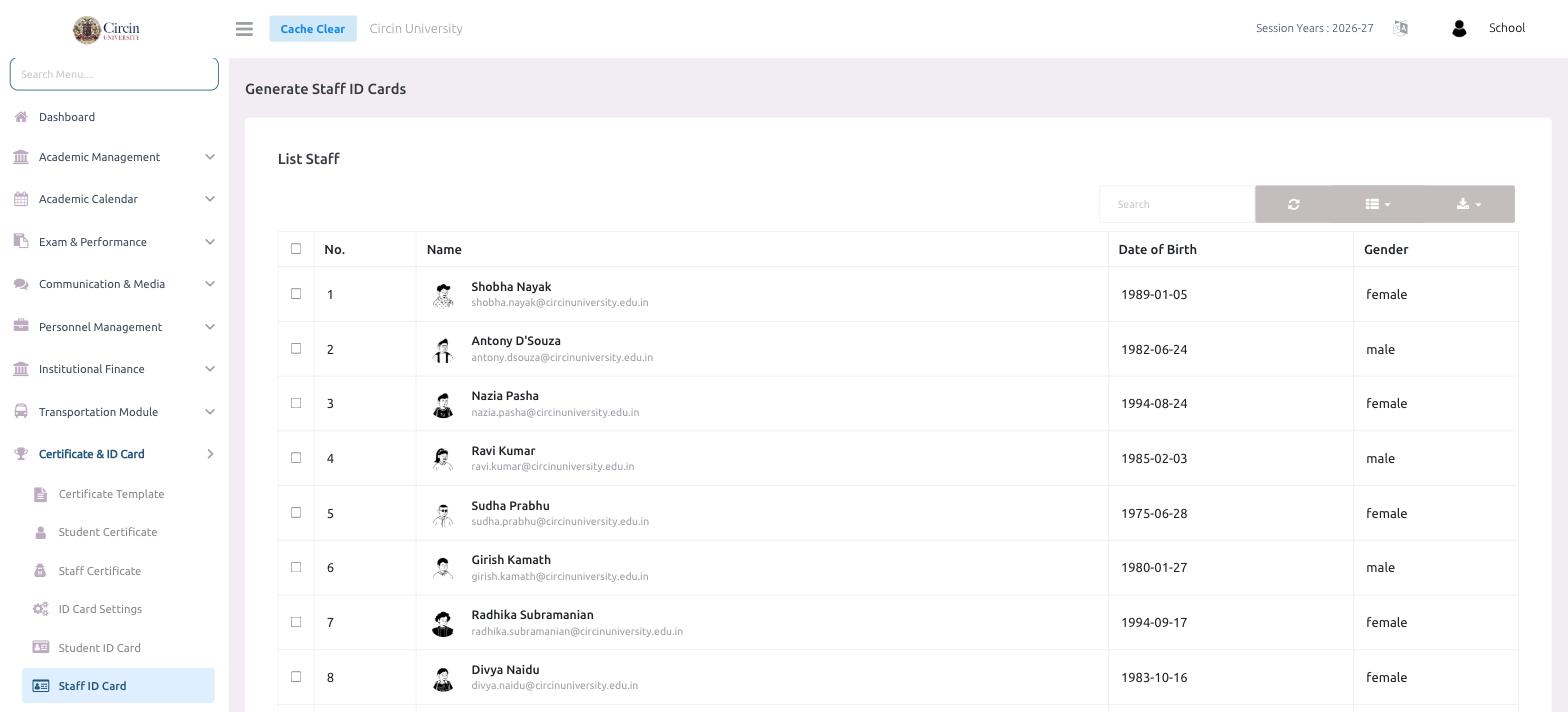1568x712 pixels.
Task: Click the Academic Calendar icon
Action: coord(21,199)
